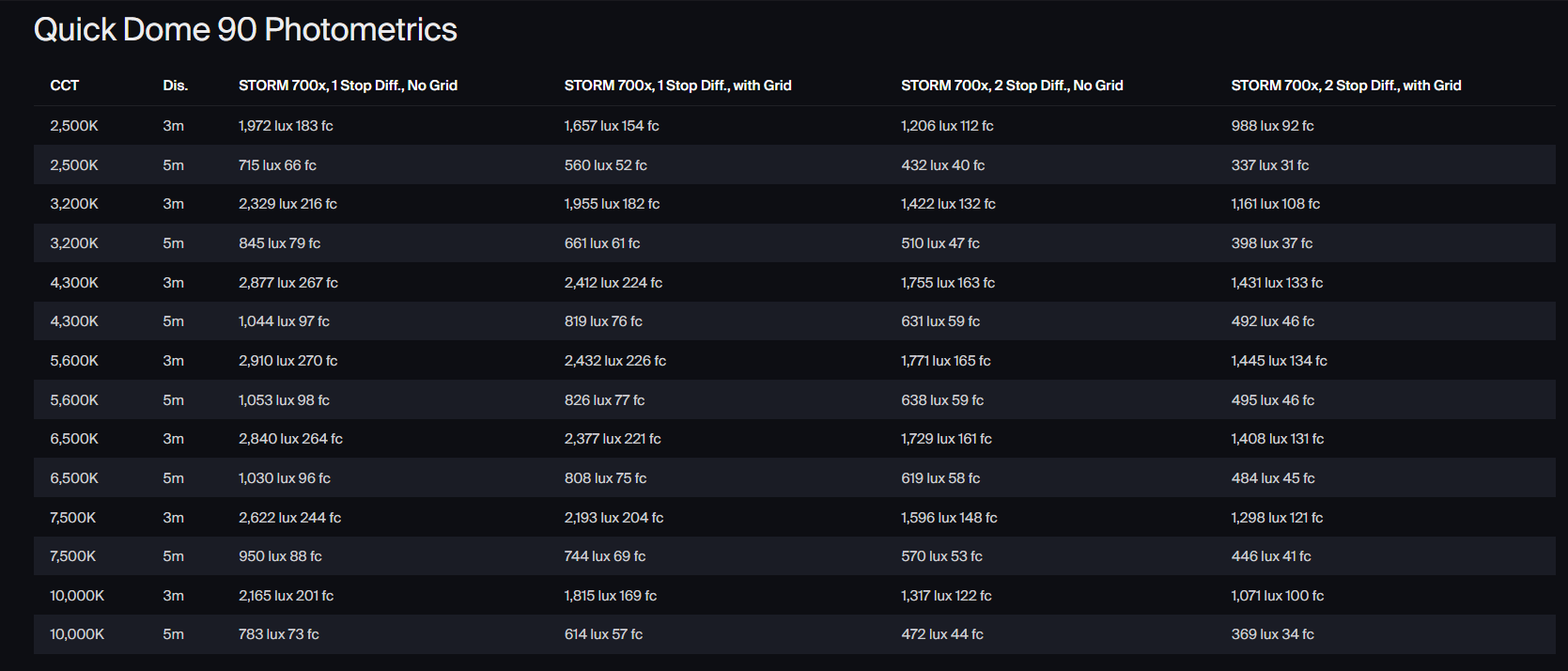Click the 2,840 lux 264 fc cell

[x=290, y=439]
